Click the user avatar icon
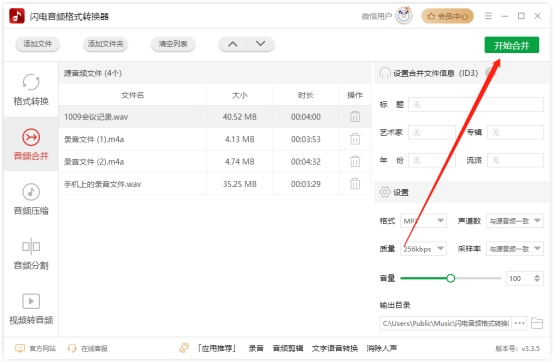The width and height of the screenshot is (554, 363). tap(404, 16)
